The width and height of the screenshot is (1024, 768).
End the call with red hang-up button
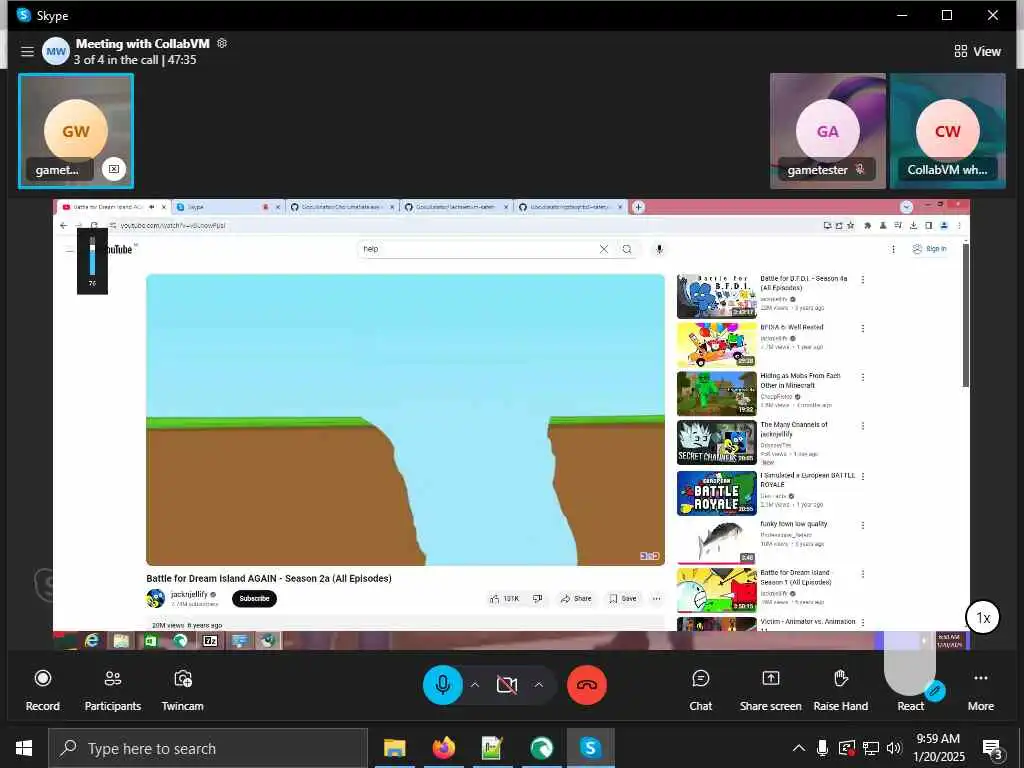pos(586,684)
